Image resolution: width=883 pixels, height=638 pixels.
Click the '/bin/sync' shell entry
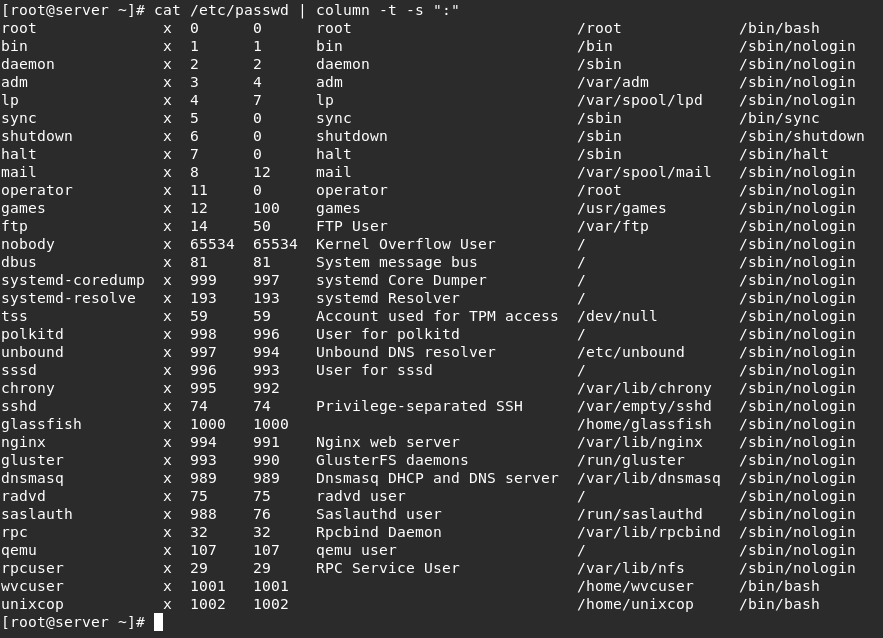[779, 118]
